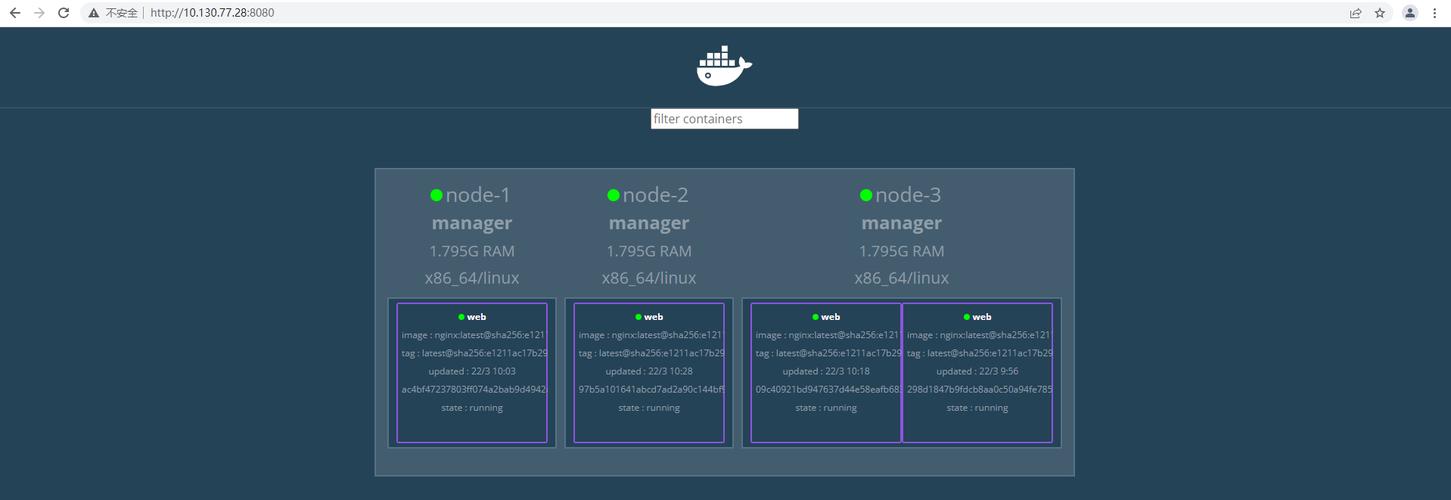1451x500 pixels.
Task: Click web title of container updated 10:18
Action: coord(830,317)
